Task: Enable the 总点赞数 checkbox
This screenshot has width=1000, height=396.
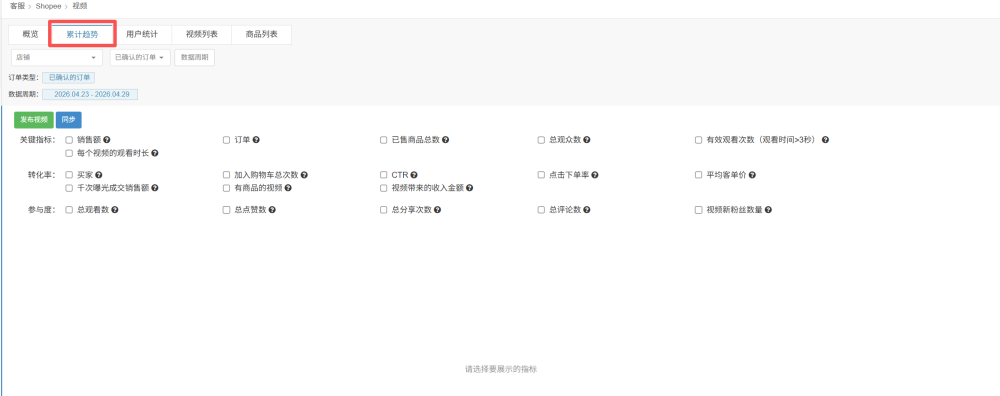Action: tap(226, 210)
